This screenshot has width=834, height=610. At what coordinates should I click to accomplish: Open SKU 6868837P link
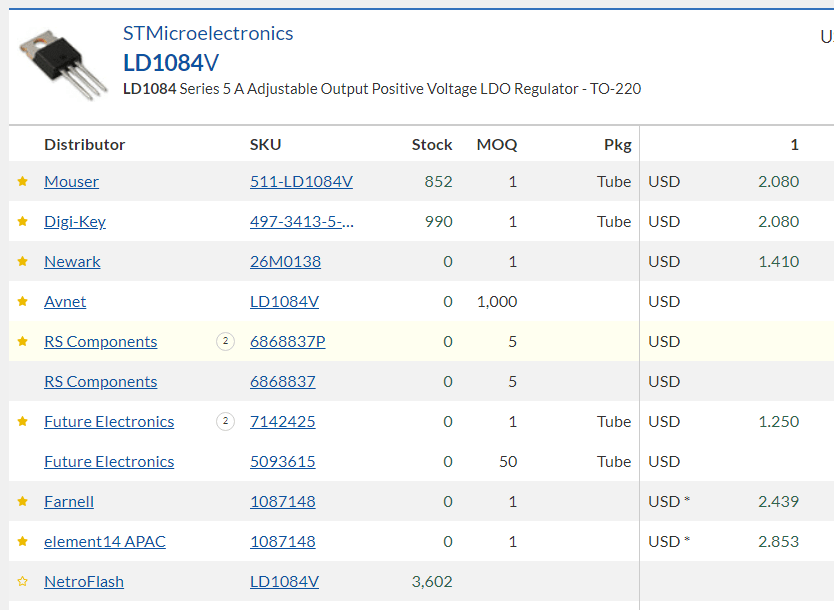coord(288,341)
